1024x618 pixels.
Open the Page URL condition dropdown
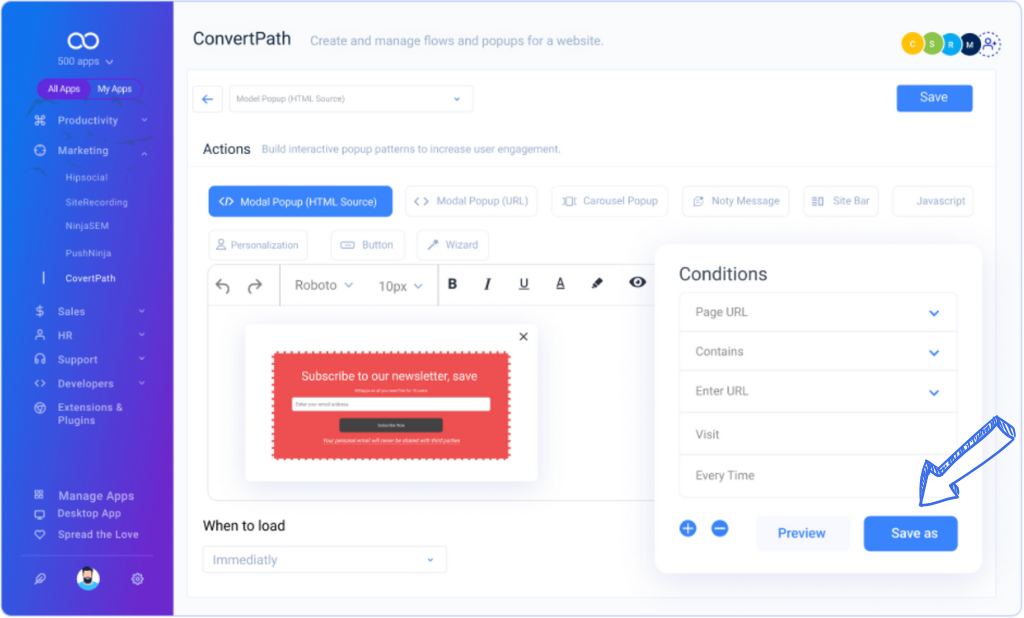tap(818, 312)
